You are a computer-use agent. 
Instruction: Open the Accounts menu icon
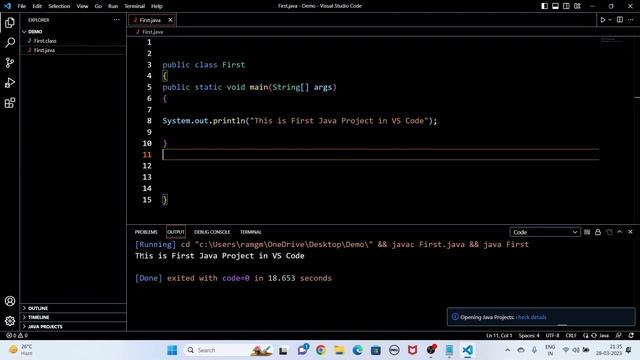[x=10, y=301]
